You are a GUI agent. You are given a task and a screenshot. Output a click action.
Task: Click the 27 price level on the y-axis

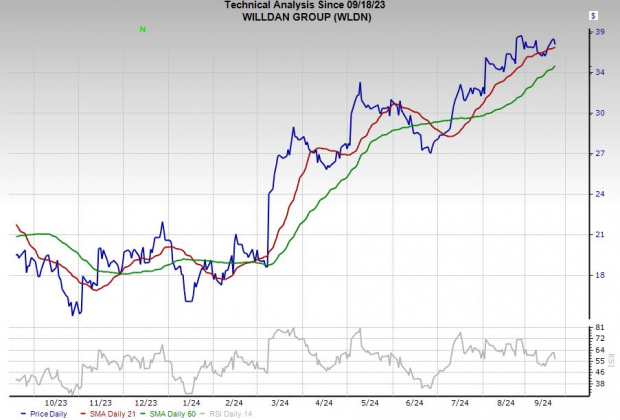click(x=596, y=153)
